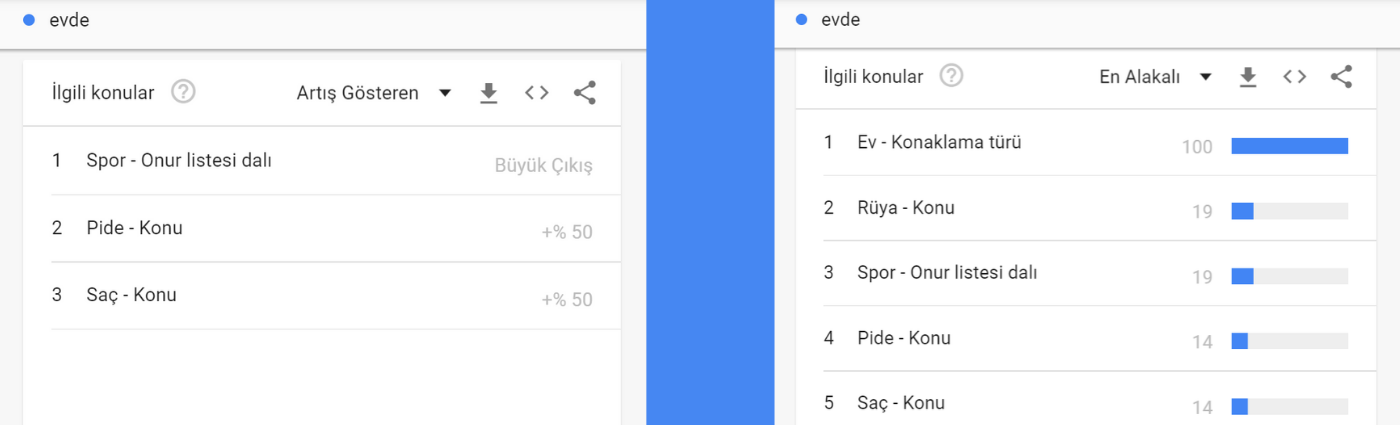The width and height of the screenshot is (1400, 425).
Task: Open Saç - Konu with +% 50 rise
Action: pyautogui.click(x=322, y=295)
